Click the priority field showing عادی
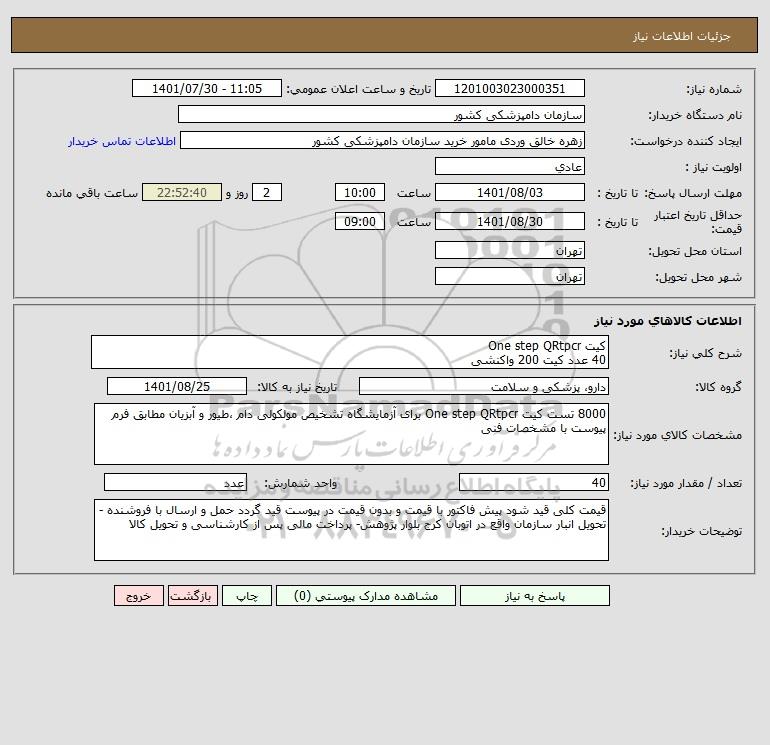 510,166
